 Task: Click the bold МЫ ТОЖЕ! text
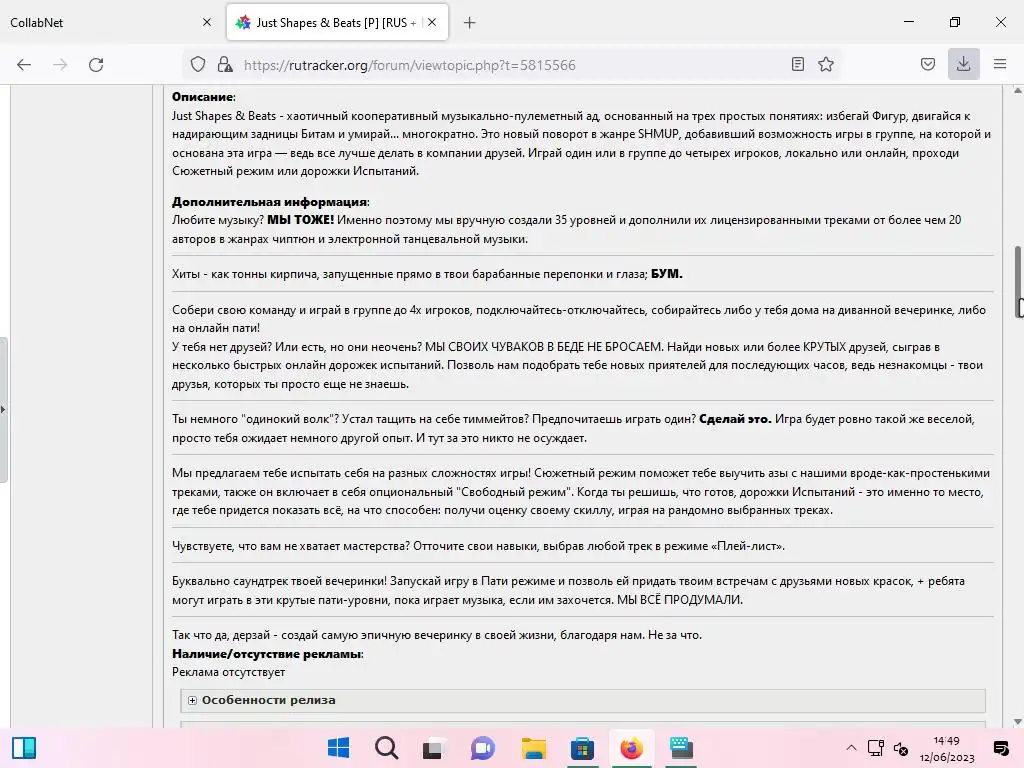pyautogui.click(x=300, y=220)
